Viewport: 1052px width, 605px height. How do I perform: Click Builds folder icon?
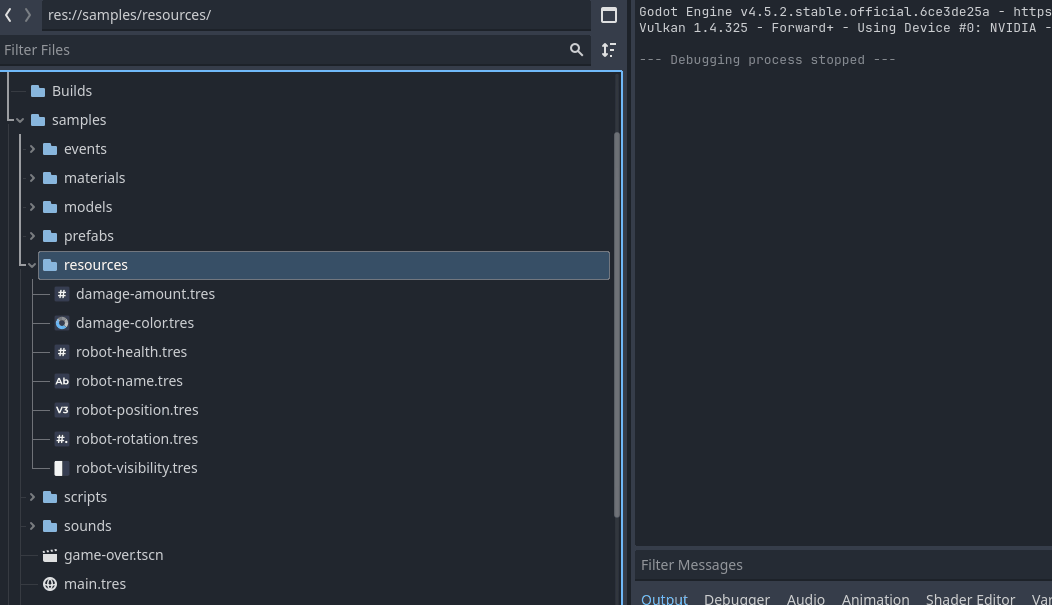pos(38,91)
